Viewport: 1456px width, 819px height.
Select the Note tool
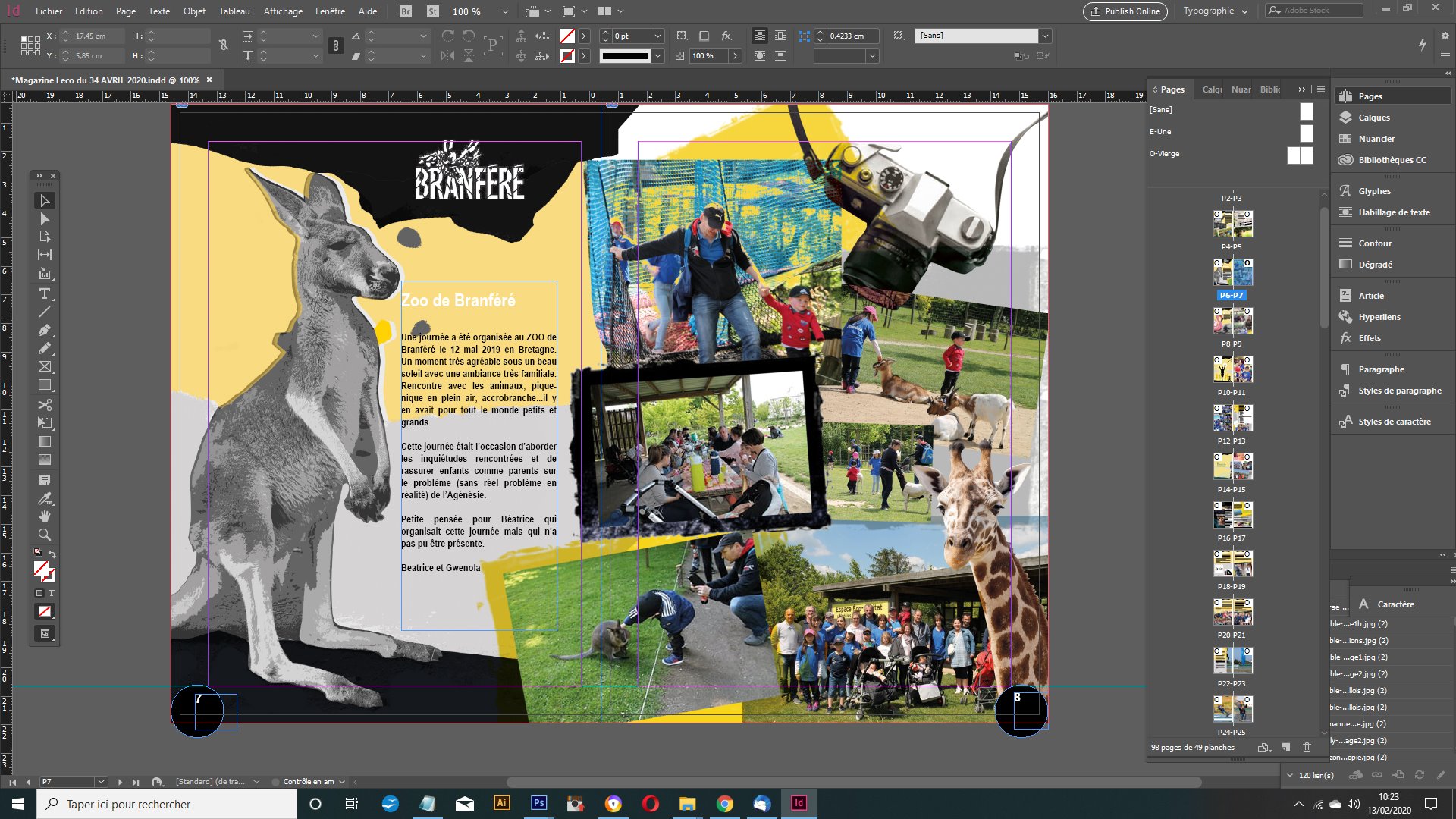click(x=45, y=480)
